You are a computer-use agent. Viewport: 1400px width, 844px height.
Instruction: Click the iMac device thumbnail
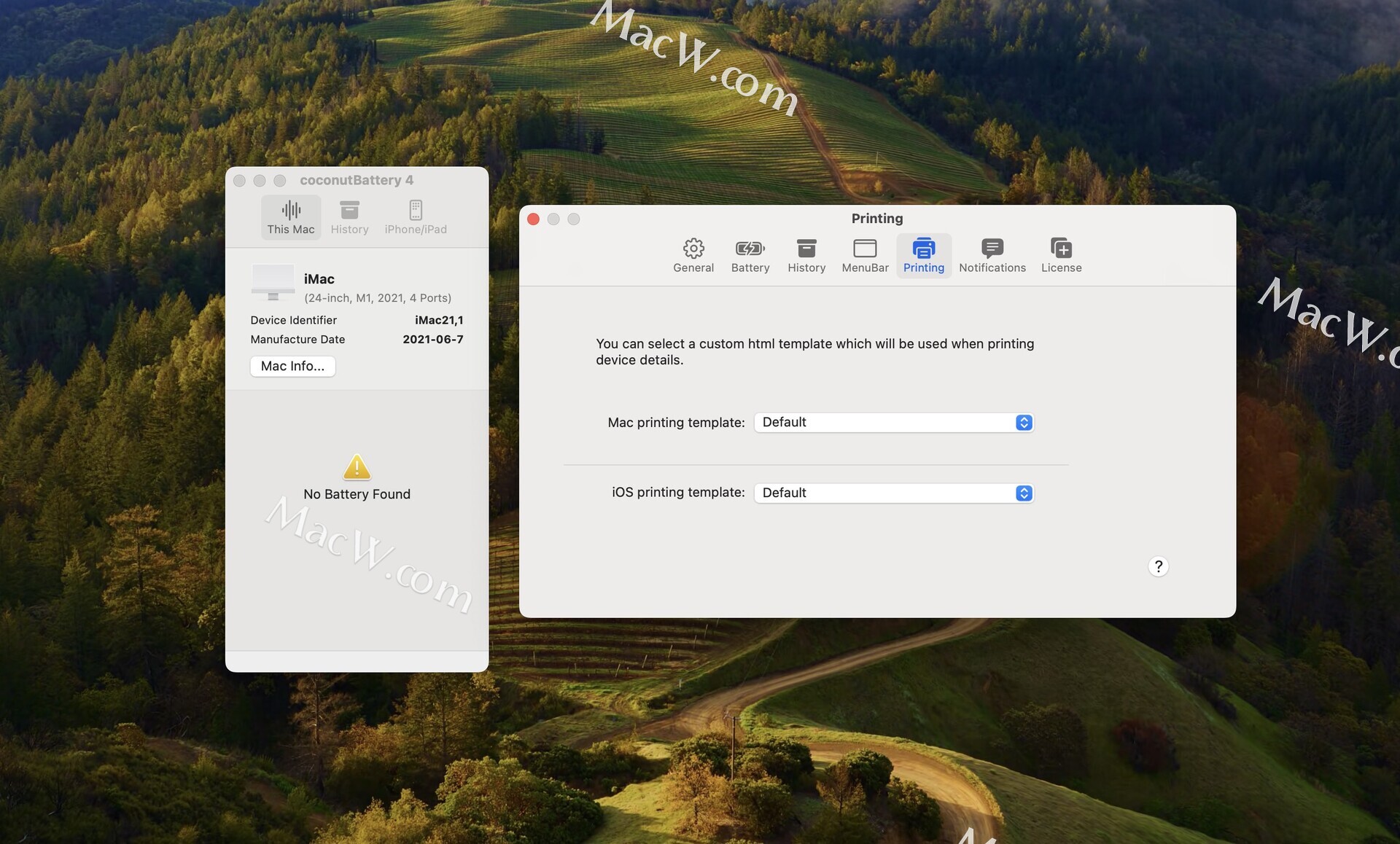[273, 282]
